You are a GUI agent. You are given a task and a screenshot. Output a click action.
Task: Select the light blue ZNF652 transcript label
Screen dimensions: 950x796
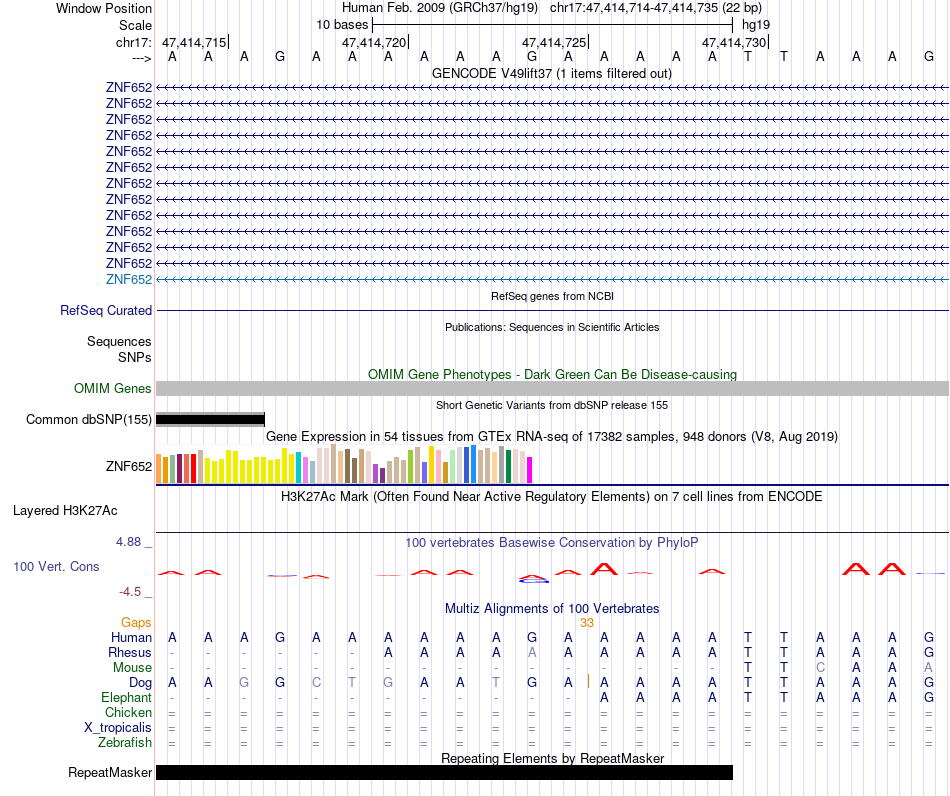click(x=128, y=279)
